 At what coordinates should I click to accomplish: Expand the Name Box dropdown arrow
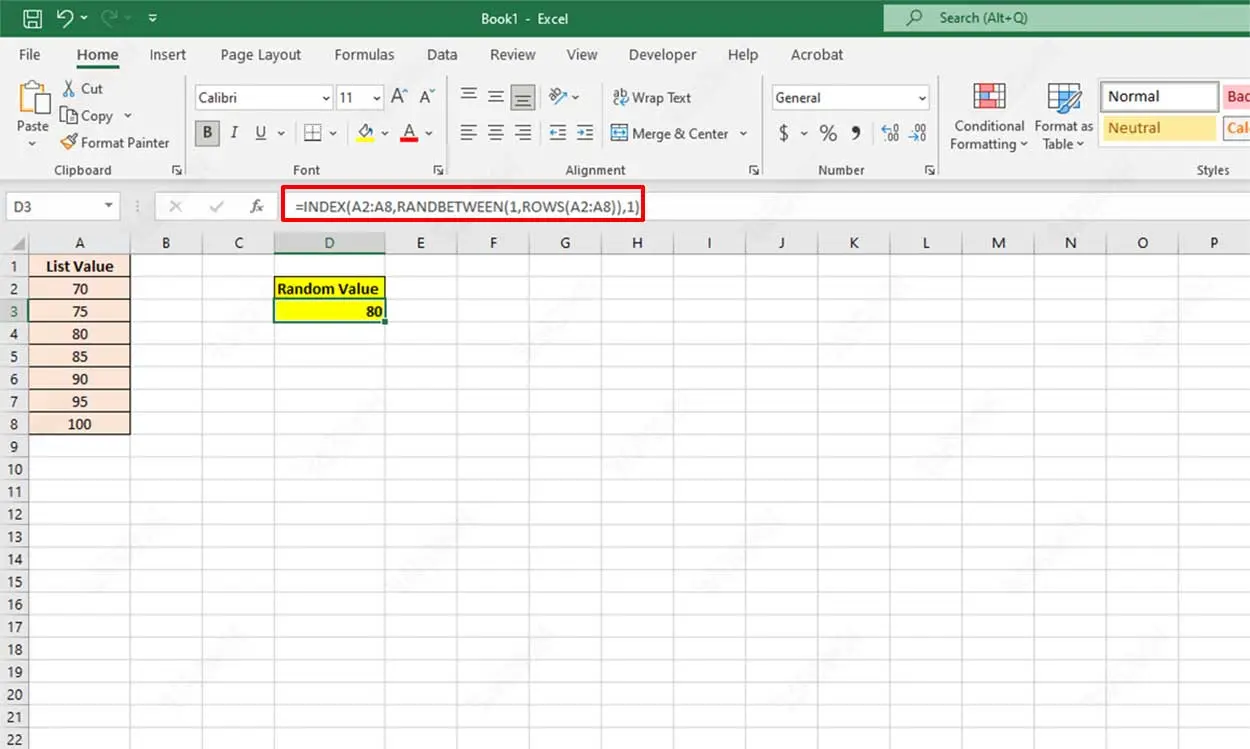click(x=108, y=206)
